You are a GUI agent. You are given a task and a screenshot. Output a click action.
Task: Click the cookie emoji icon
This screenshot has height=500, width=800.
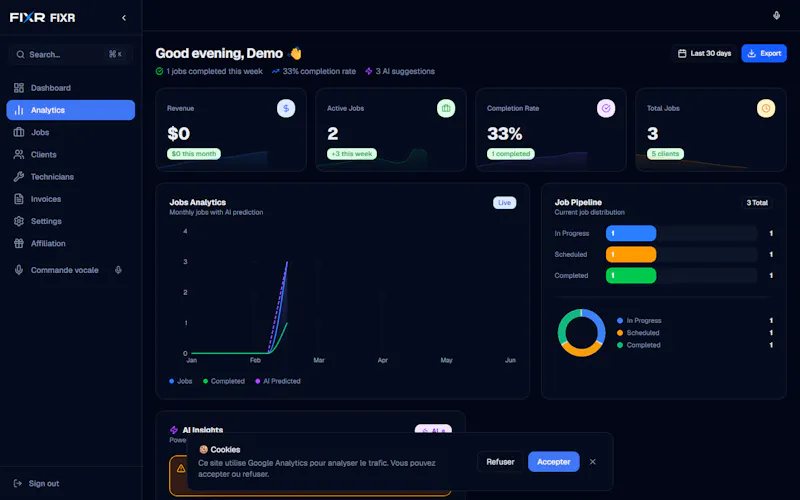tap(203, 449)
